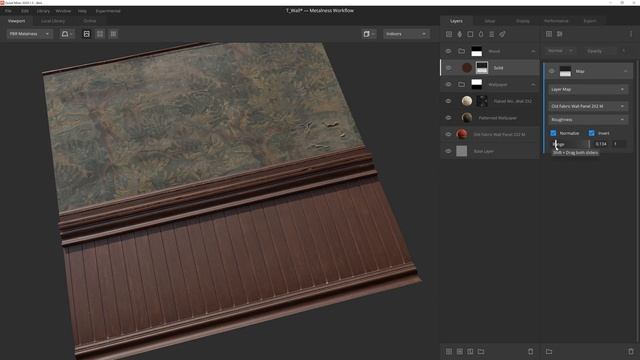The width and height of the screenshot is (640, 360).
Task: Click the Solid layer brown color swatch
Action: [467, 68]
